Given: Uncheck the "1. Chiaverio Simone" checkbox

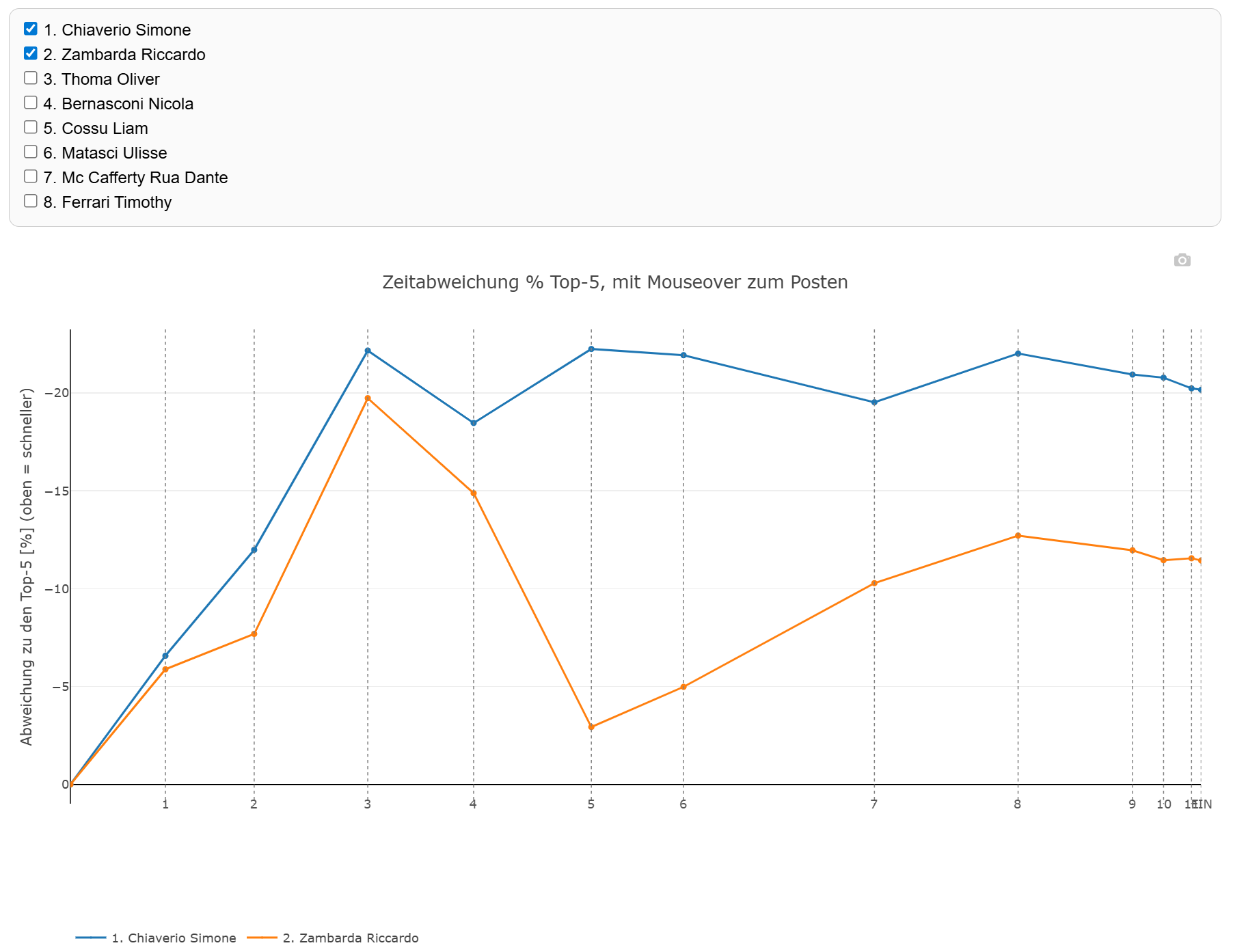Looking at the screenshot, I should click(30, 27).
